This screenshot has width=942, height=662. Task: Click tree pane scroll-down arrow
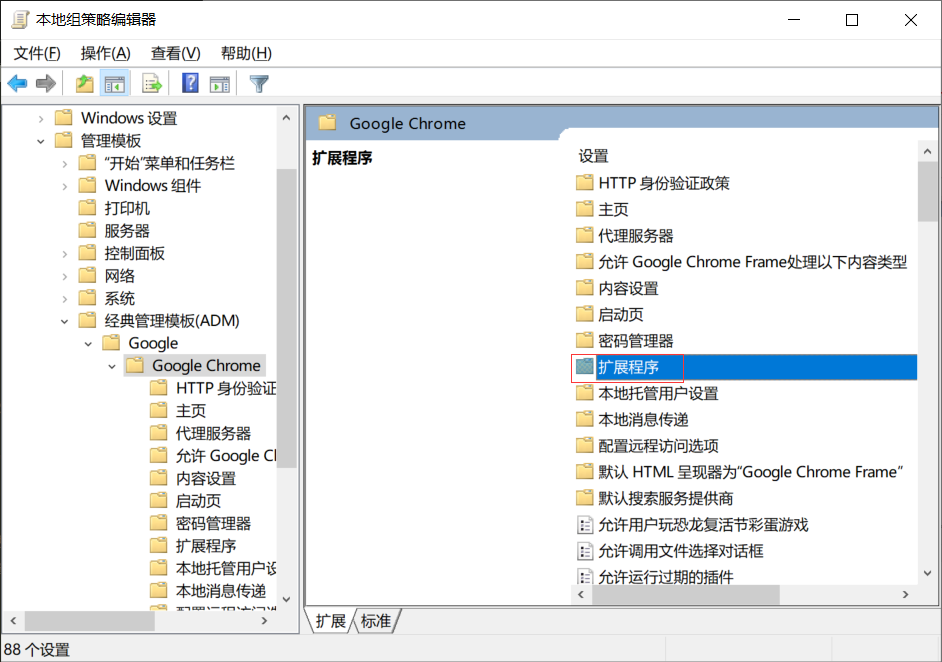[x=287, y=599]
